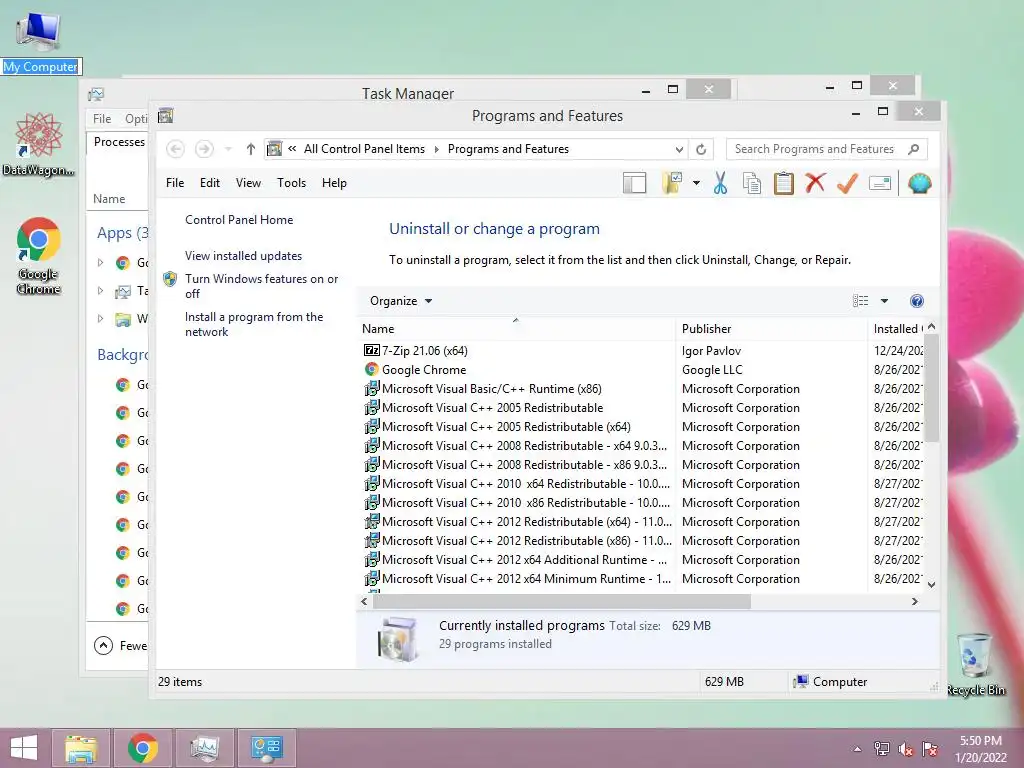
Task: Show hidden tray icons arrow
Action: tap(857, 749)
